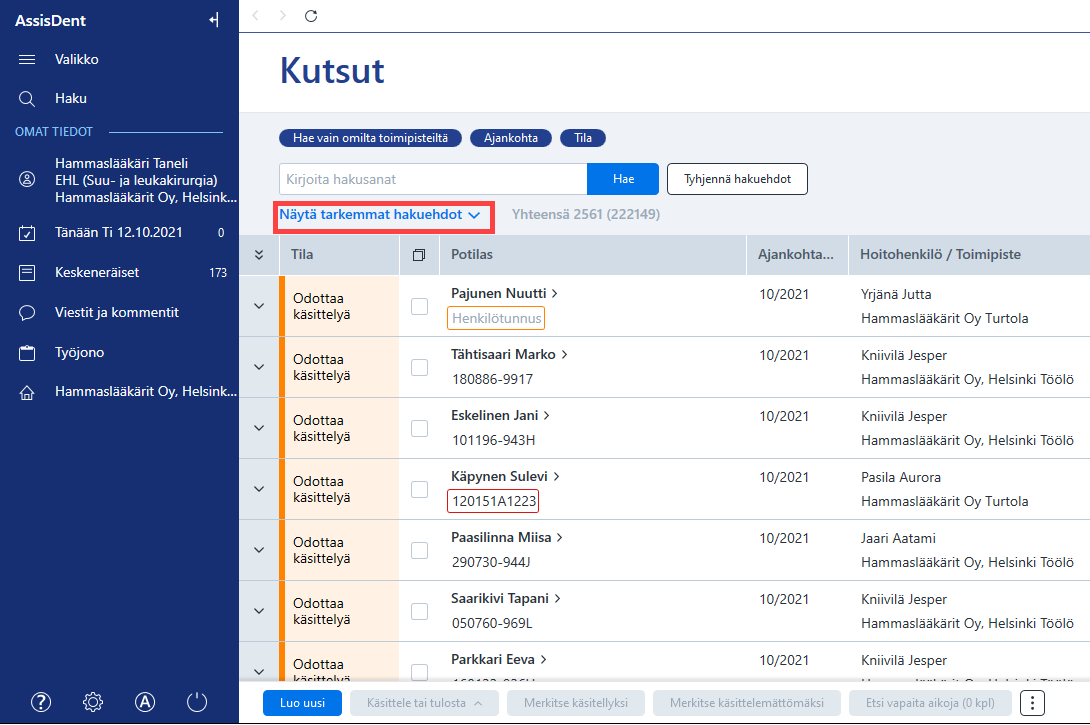Expand all rows with the double chevron
The image size is (1090, 725).
[259, 255]
